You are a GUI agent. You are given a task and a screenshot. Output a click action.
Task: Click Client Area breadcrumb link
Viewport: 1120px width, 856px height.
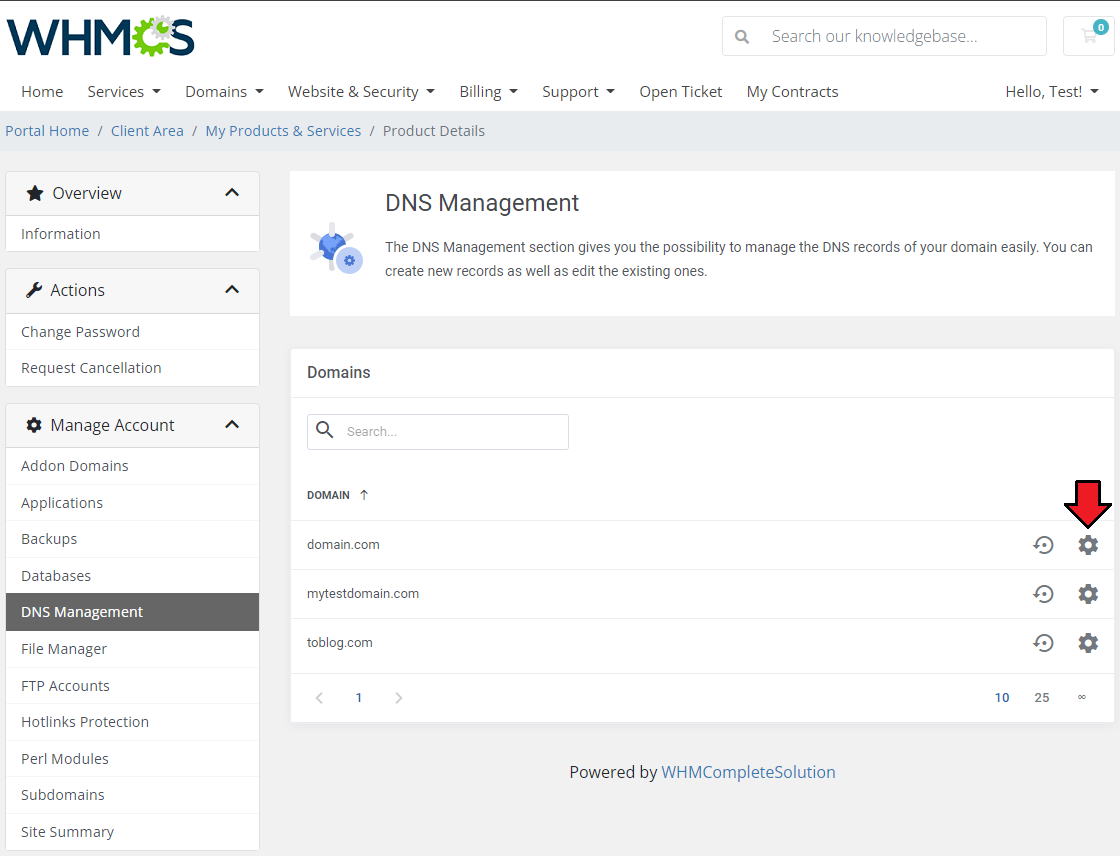[147, 131]
